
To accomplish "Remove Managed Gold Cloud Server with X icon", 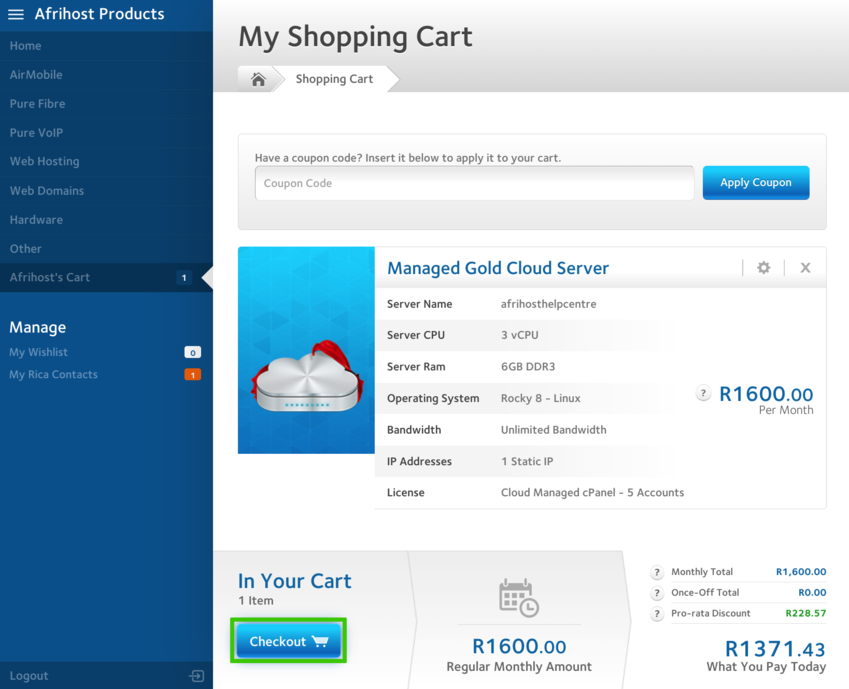I will pyautogui.click(x=805, y=268).
